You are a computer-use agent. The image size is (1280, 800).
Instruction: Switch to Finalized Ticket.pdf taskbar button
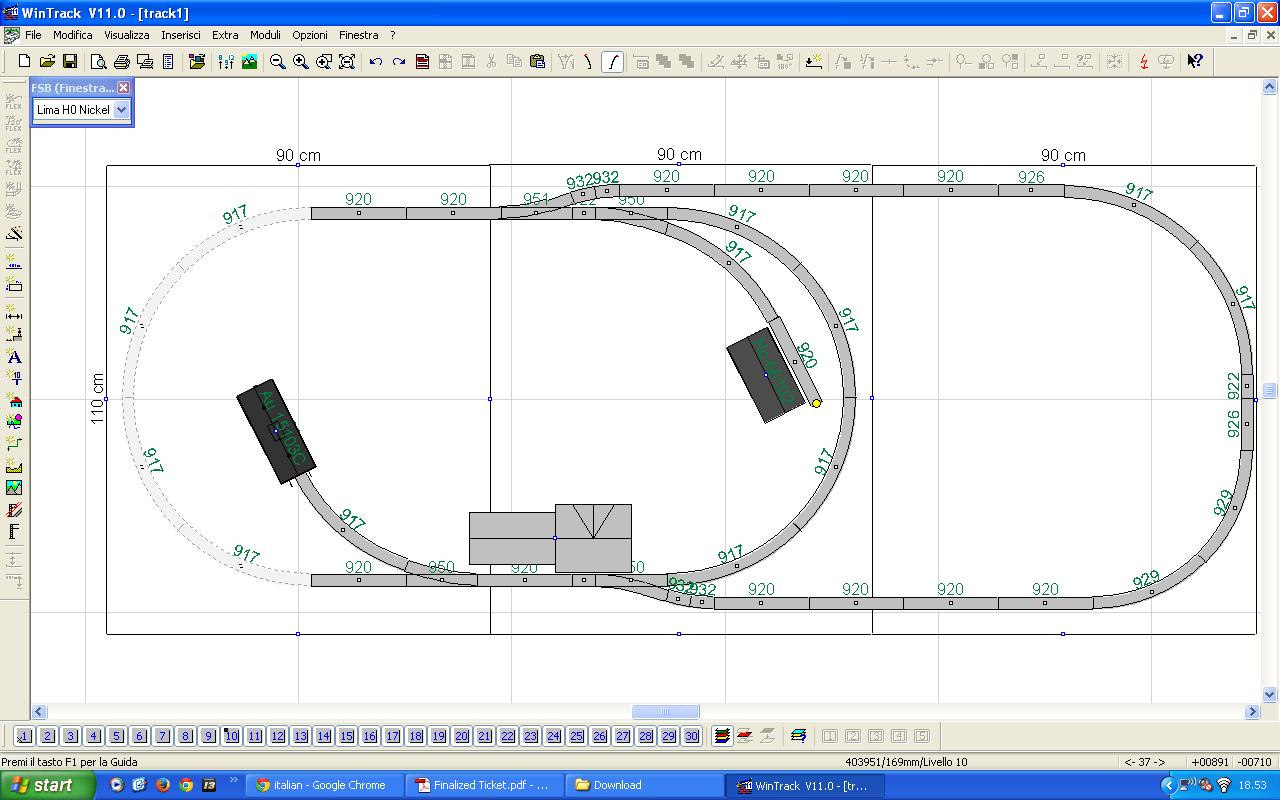click(x=485, y=785)
